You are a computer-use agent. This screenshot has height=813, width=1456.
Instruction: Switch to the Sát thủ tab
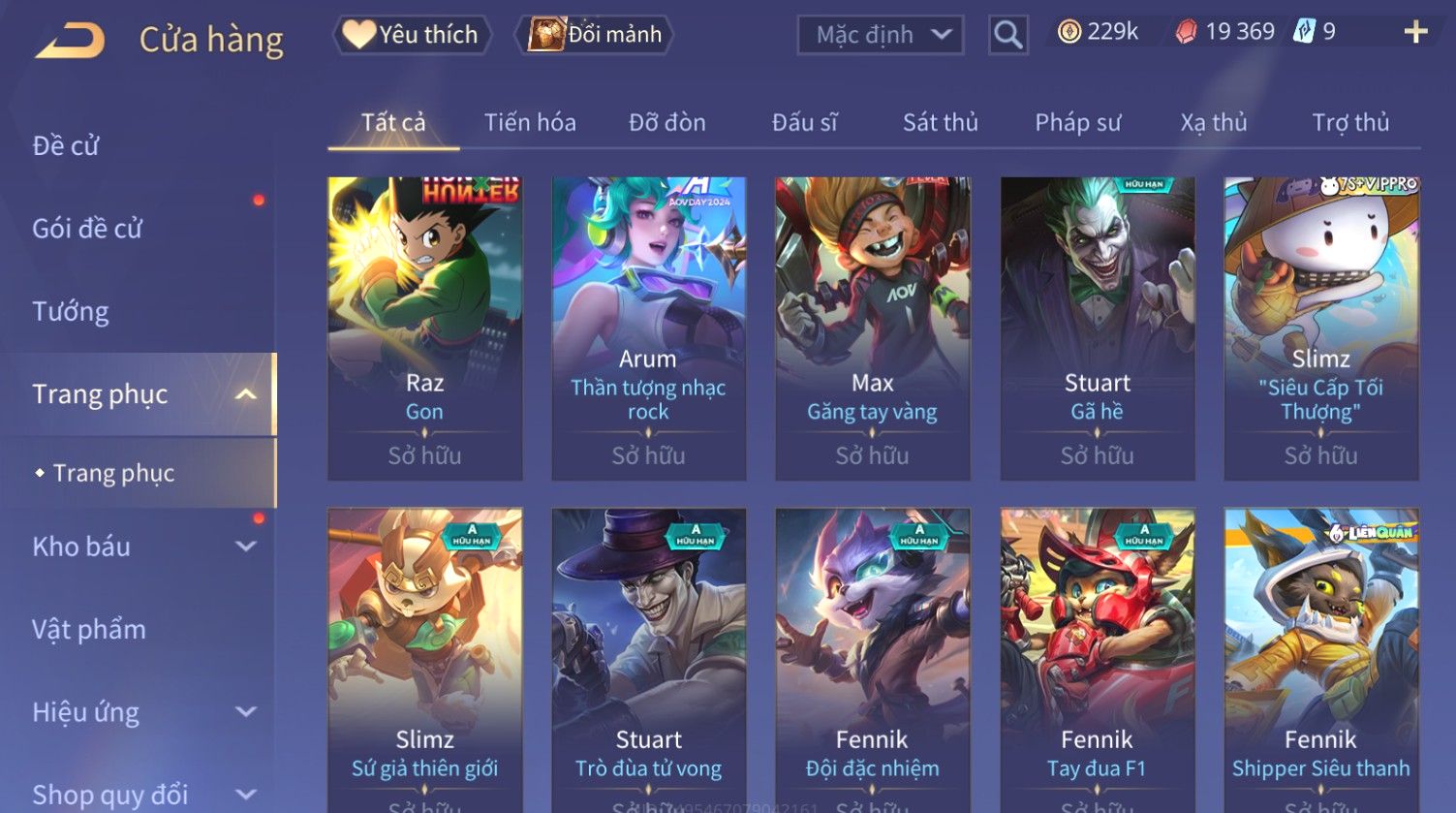coord(940,122)
